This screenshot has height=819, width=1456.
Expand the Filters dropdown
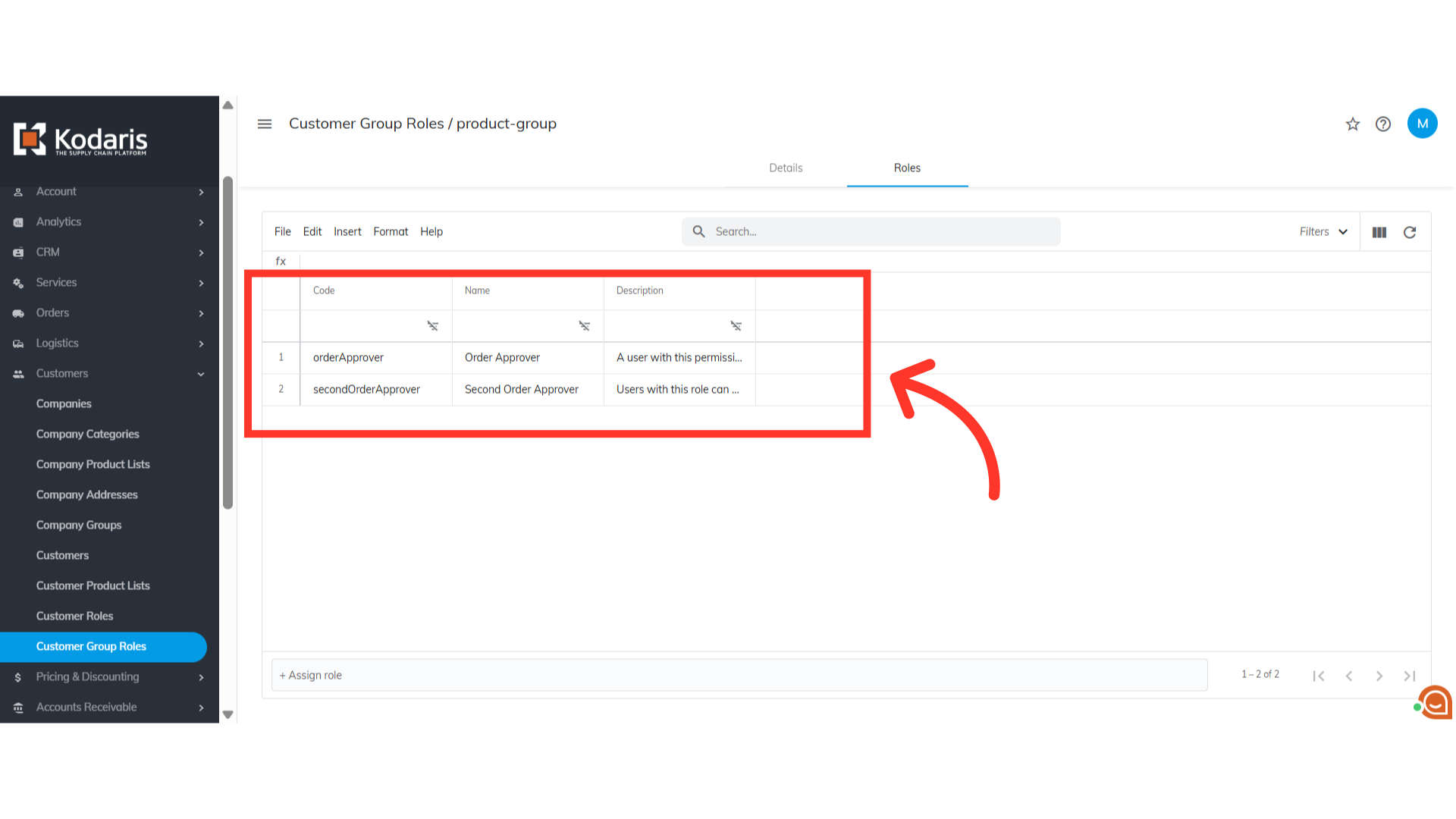[x=1323, y=232]
